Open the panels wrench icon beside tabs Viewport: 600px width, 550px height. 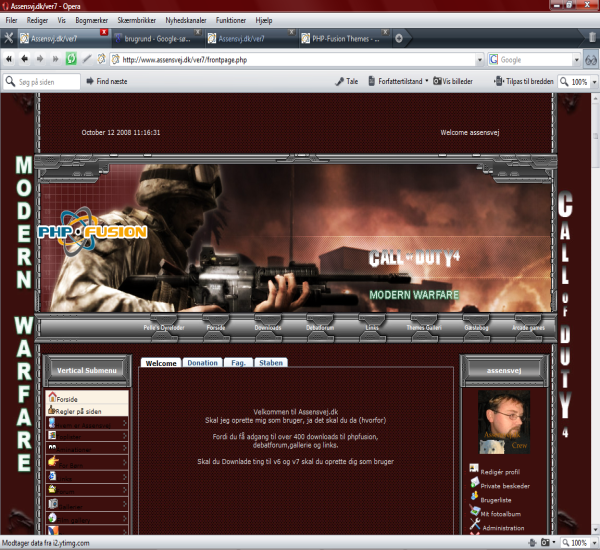click(8, 38)
